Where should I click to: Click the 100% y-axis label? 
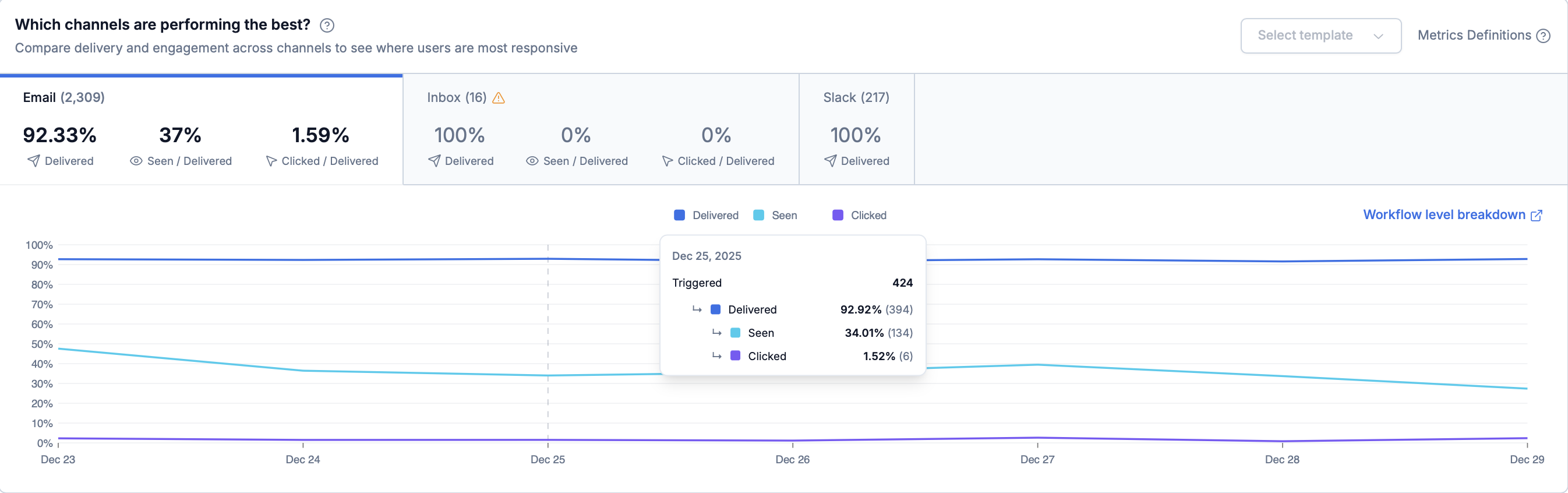tap(39, 245)
